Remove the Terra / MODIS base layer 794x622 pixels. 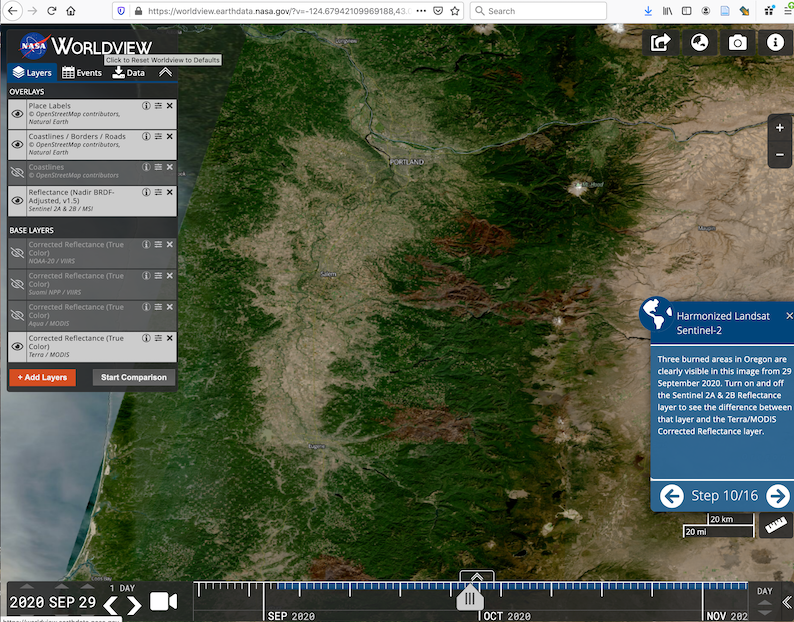click(x=170, y=338)
